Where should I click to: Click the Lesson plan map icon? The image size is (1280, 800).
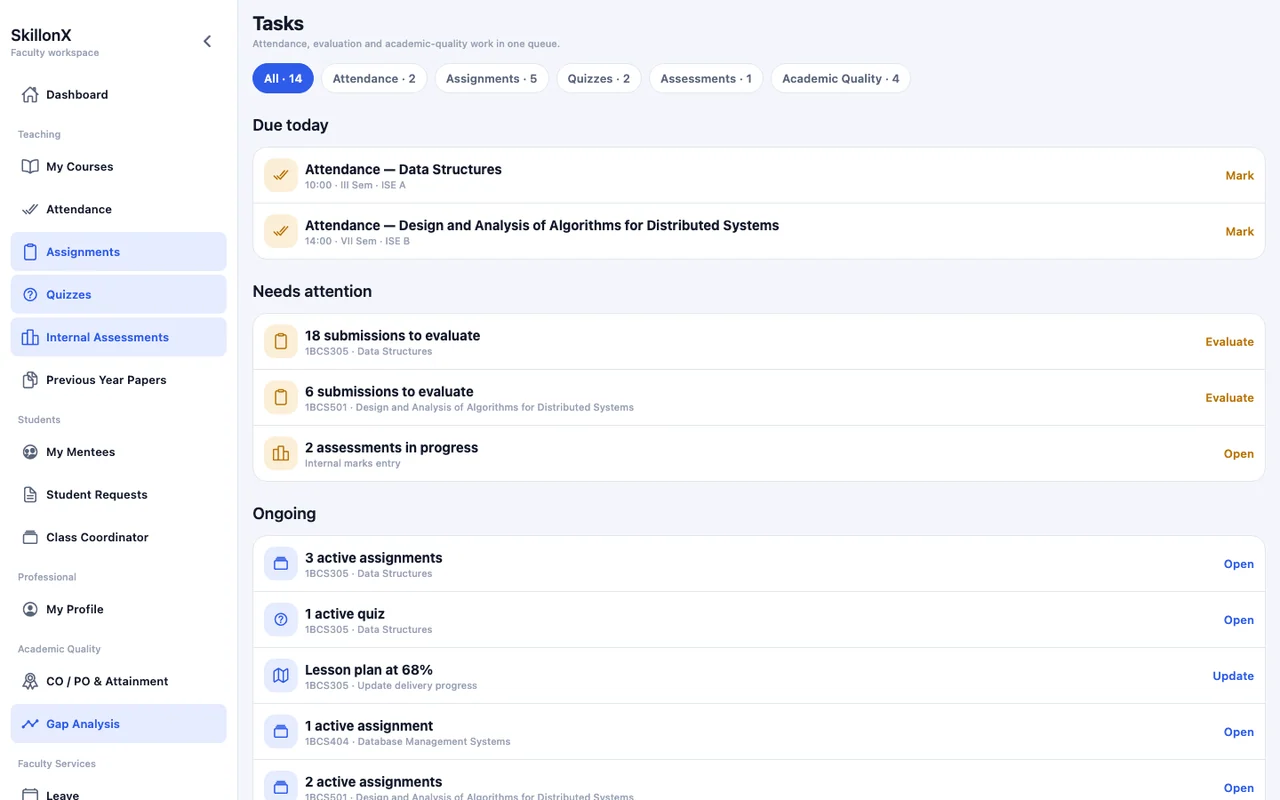click(281, 676)
